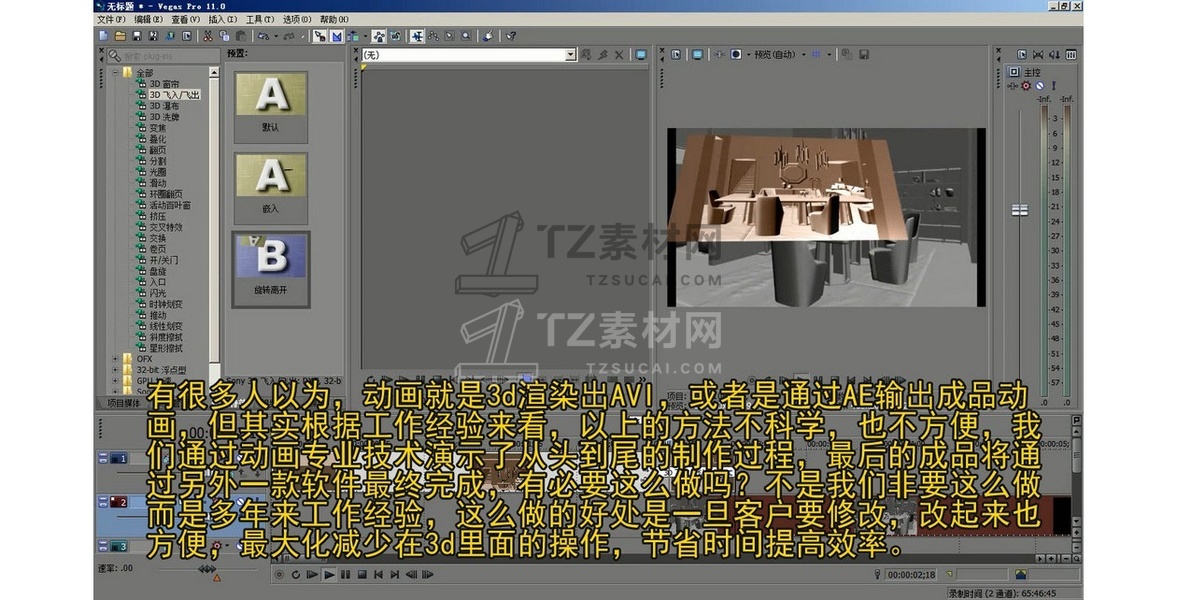Click the Undo arrow icon
This screenshot has width=1177, height=600.
265,37
